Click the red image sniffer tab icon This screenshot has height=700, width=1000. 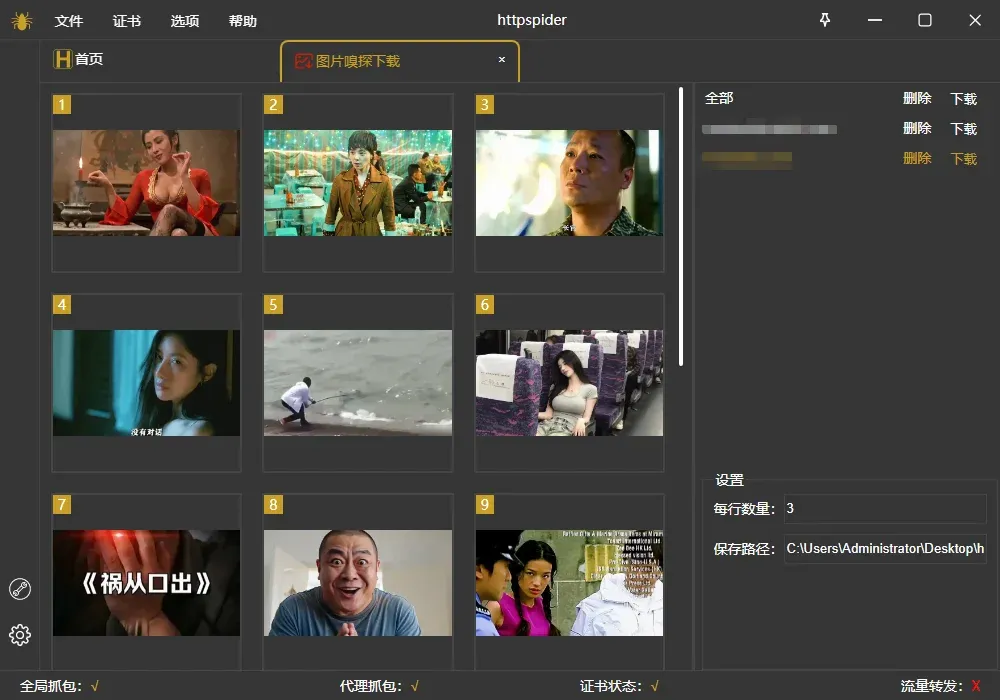[x=303, y=61]
